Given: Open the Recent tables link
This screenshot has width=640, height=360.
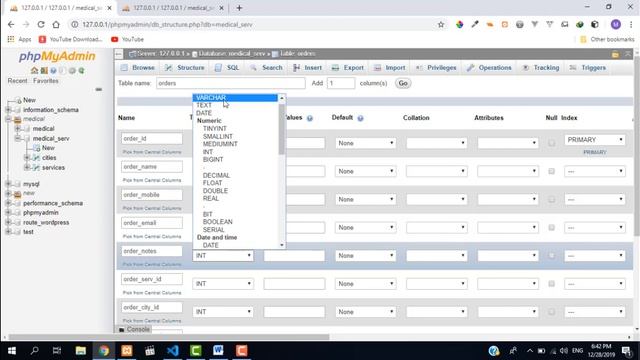Looking at the screenshot, I should [x=18, y=81].
